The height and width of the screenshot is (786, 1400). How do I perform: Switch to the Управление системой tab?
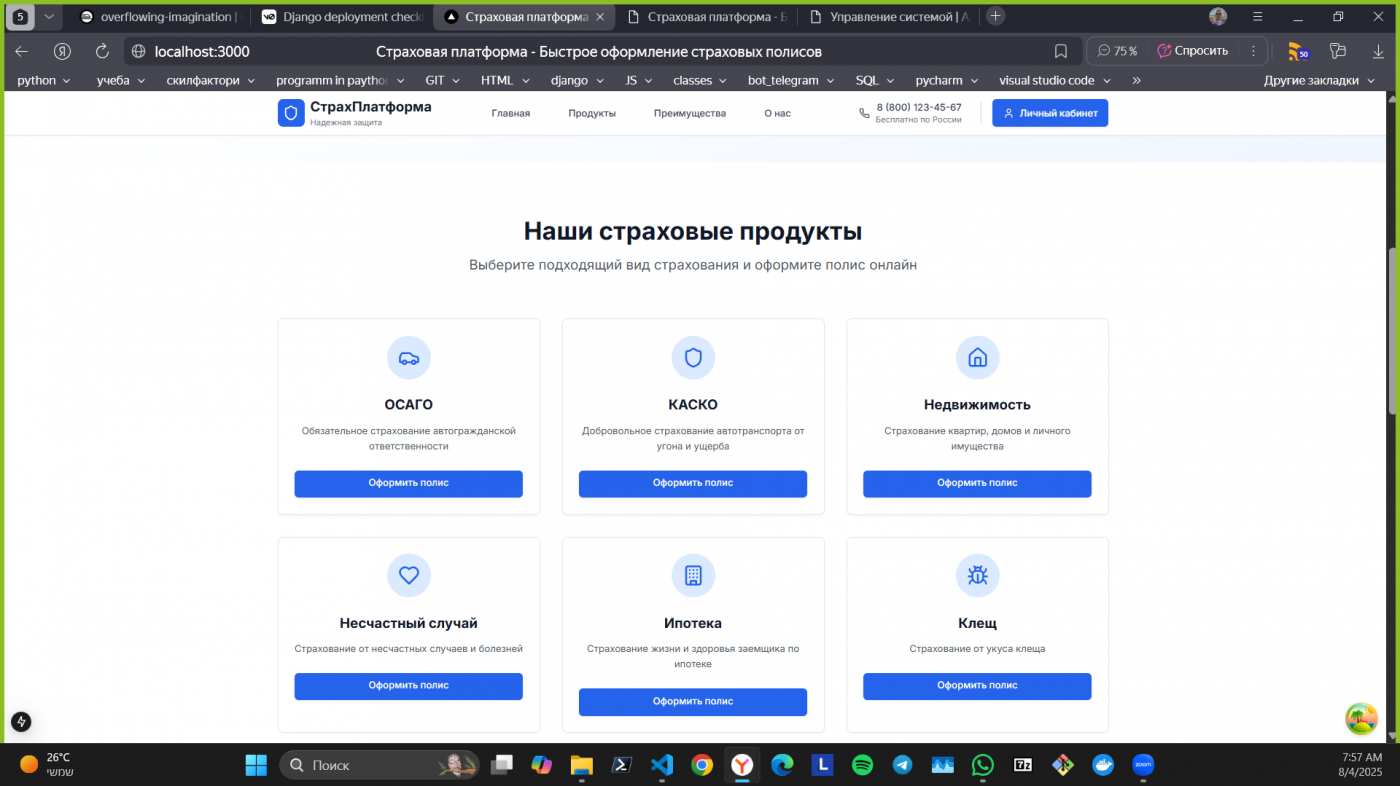[890, 17]
